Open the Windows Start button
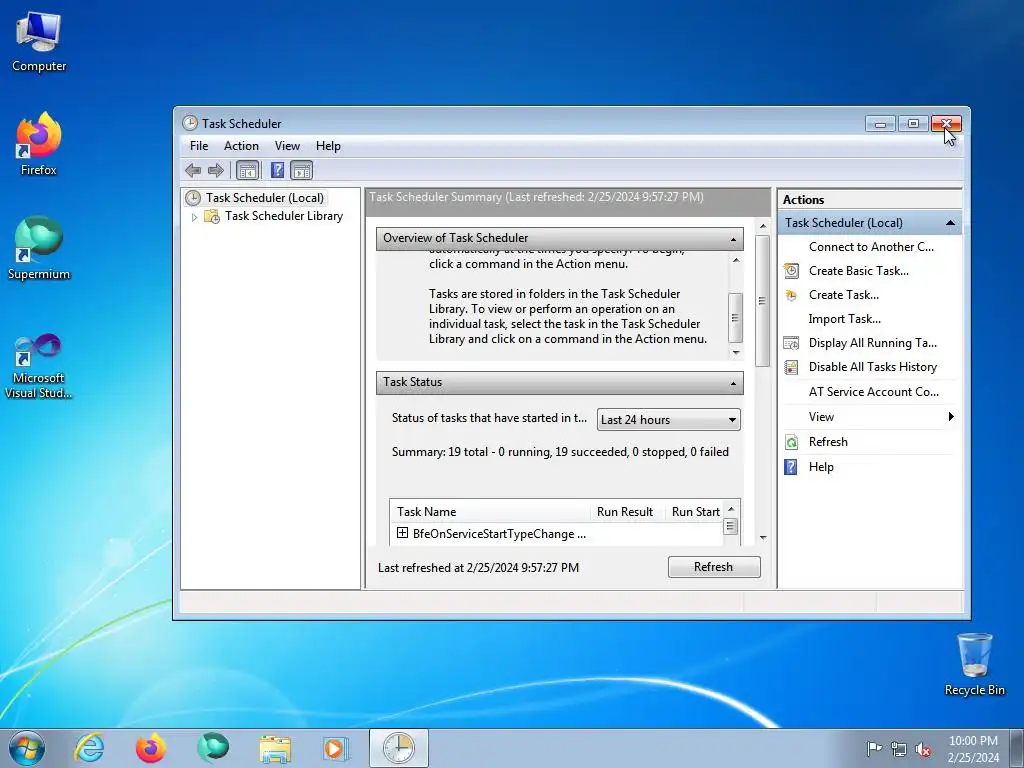Image resolution: width=1024 pixels, height=768 pixels. coord(27,748)
